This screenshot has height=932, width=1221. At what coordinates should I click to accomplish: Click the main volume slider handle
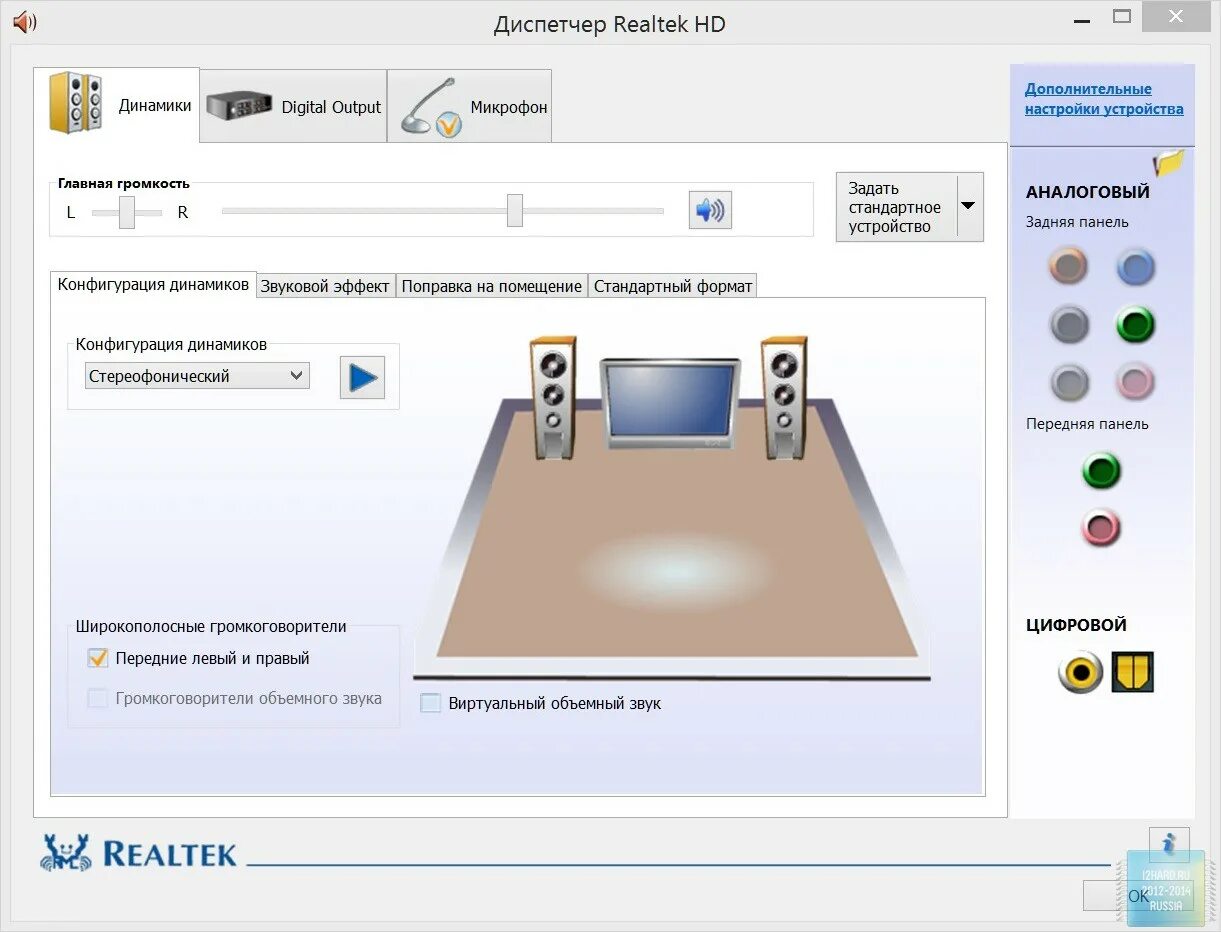514,211
